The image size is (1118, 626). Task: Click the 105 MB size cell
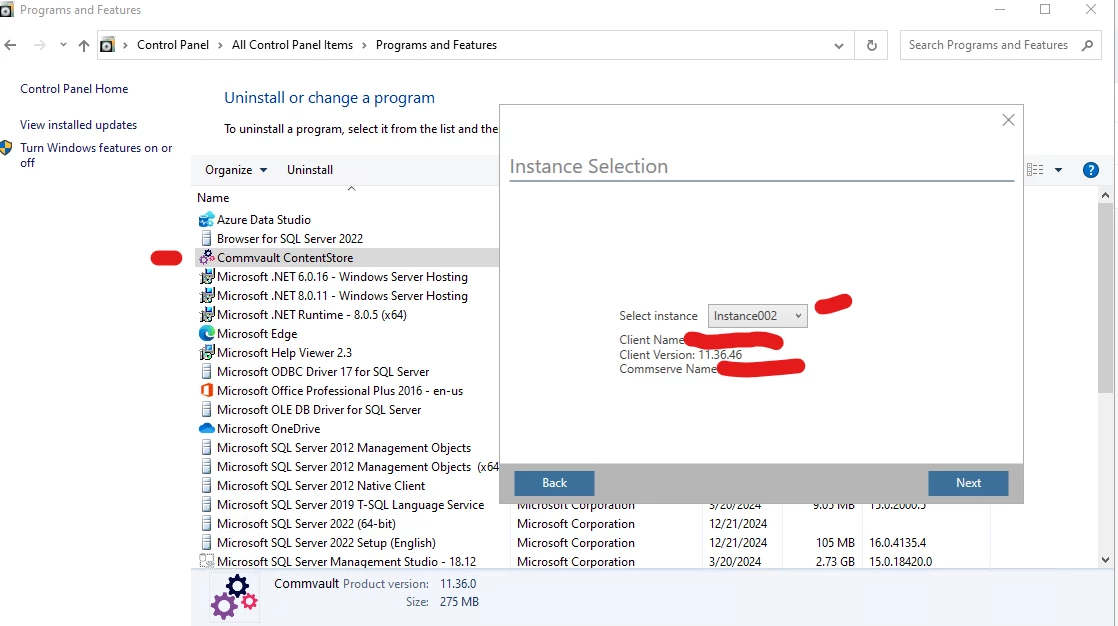point(835,543)
